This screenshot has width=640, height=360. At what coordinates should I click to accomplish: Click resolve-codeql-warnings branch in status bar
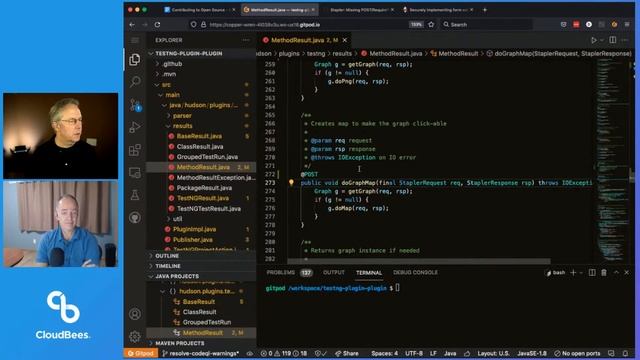[200, 353]
